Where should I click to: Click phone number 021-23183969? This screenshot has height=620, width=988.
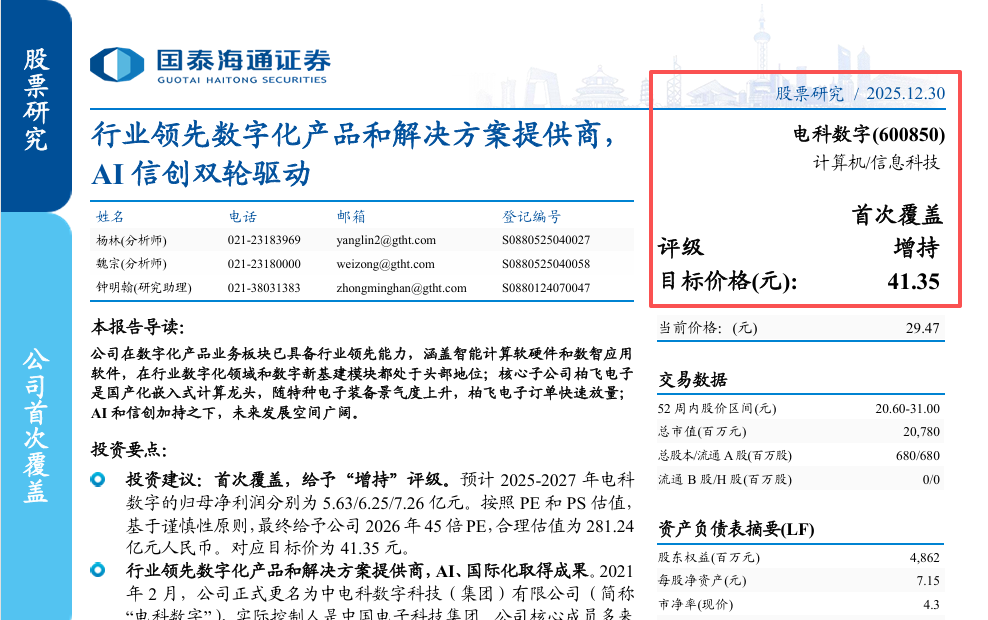[264, 240]
